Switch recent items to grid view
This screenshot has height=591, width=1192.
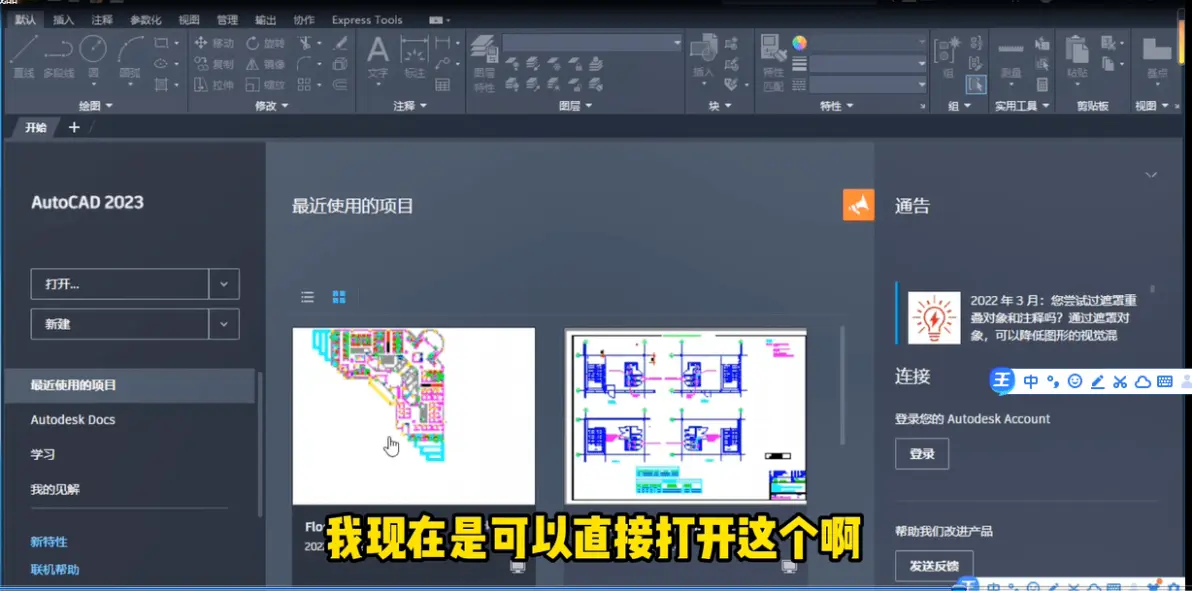[x=339, y=297]
